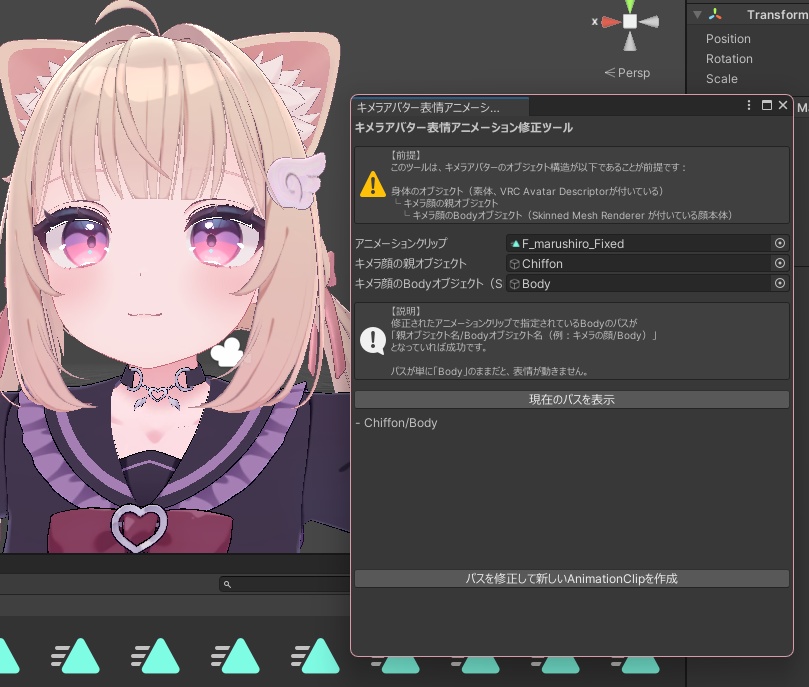The height and width of the screenshot is (687, 809).
Task: Click the project search field
Action: pos(285,584)
